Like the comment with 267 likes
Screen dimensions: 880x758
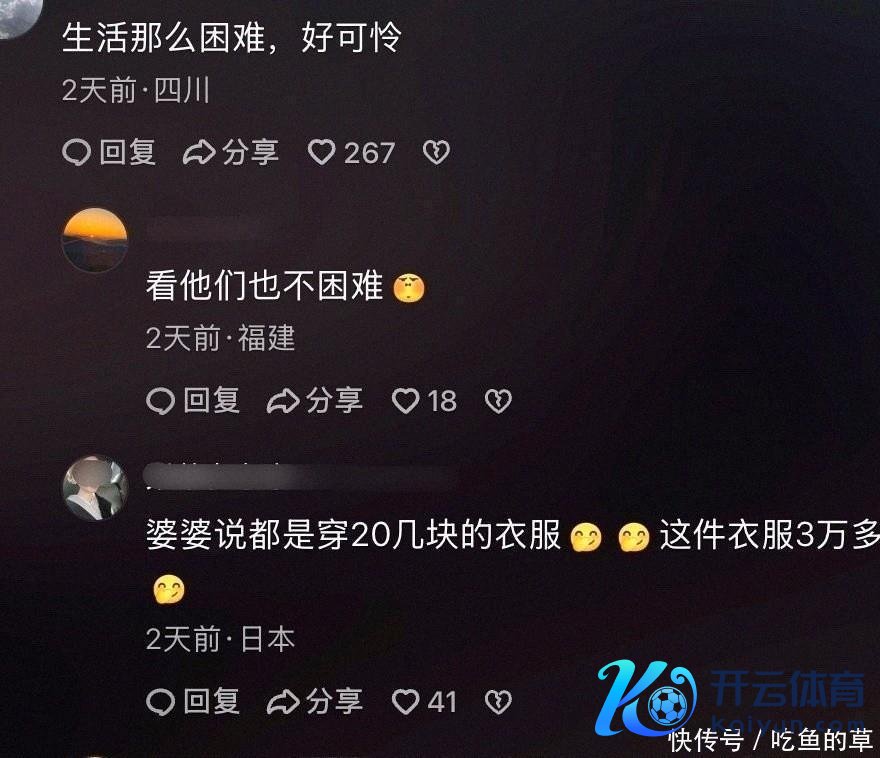322,153
